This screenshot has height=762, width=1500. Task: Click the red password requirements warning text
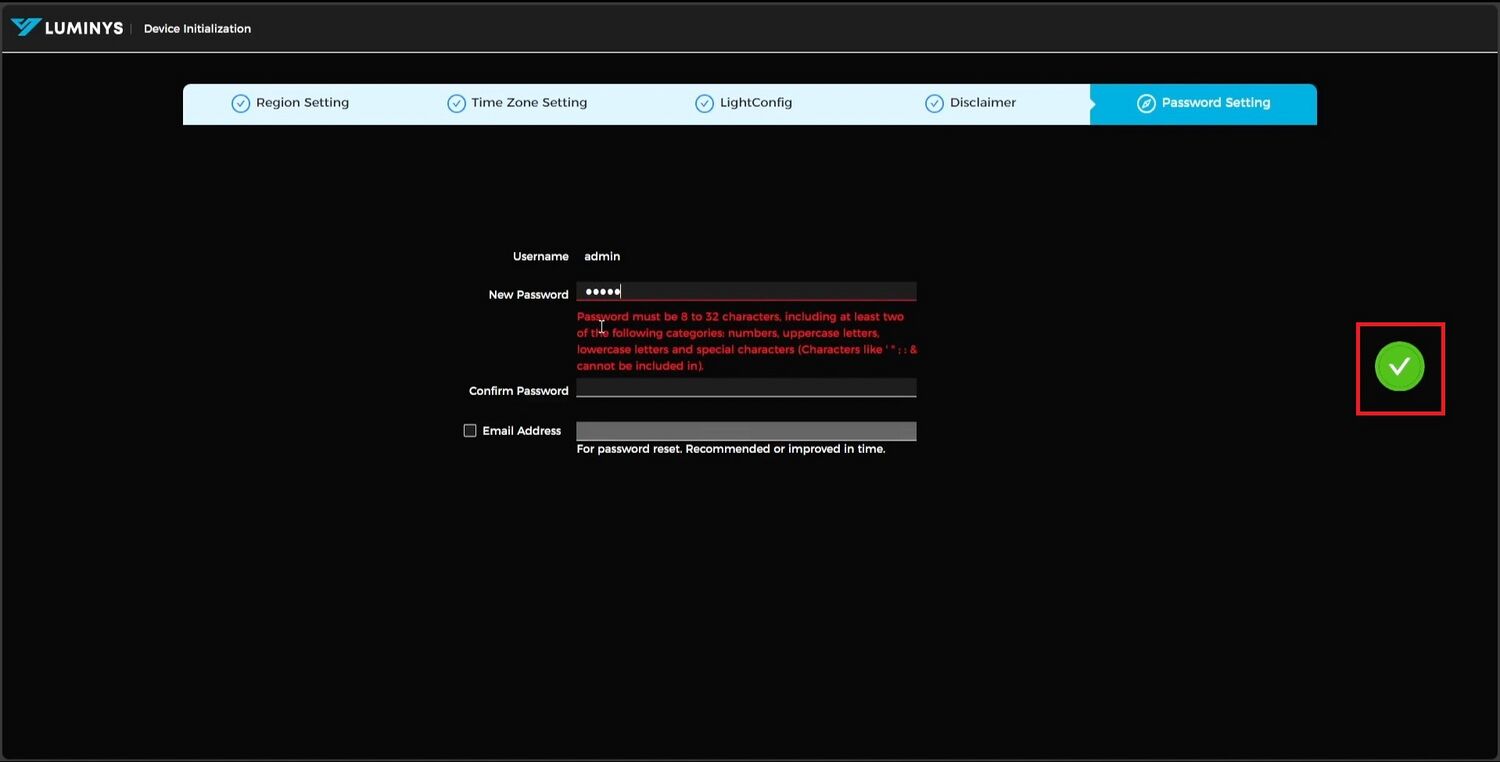745,340
